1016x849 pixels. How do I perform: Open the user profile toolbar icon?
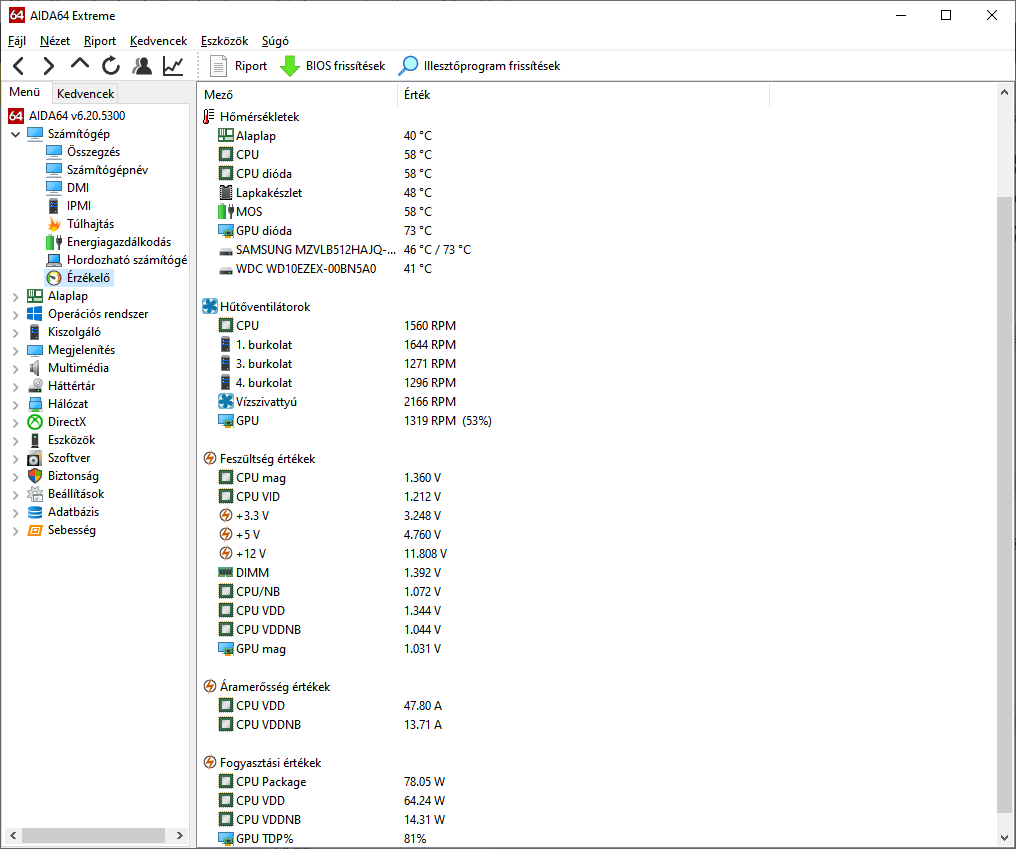pos(142,65)
